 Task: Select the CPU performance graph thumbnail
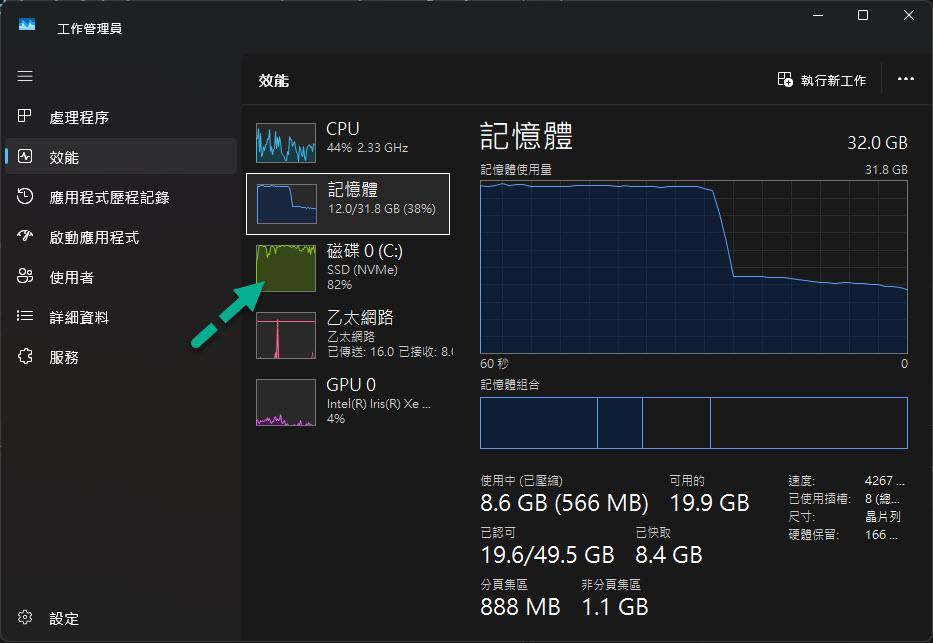click(x=286, y=143)
